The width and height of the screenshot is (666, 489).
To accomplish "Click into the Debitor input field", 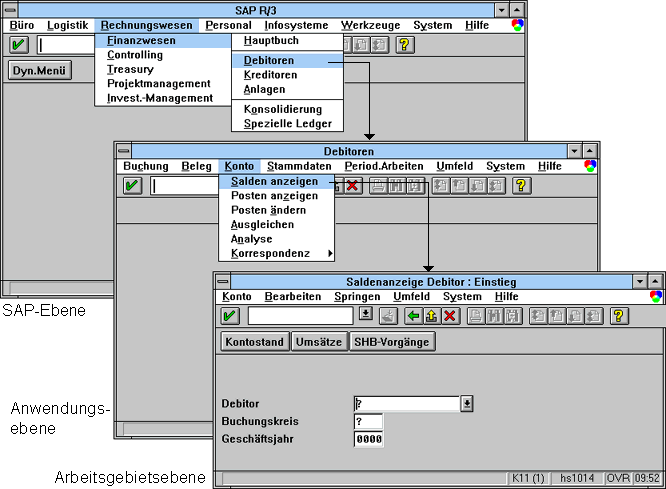I will point(406,404).
